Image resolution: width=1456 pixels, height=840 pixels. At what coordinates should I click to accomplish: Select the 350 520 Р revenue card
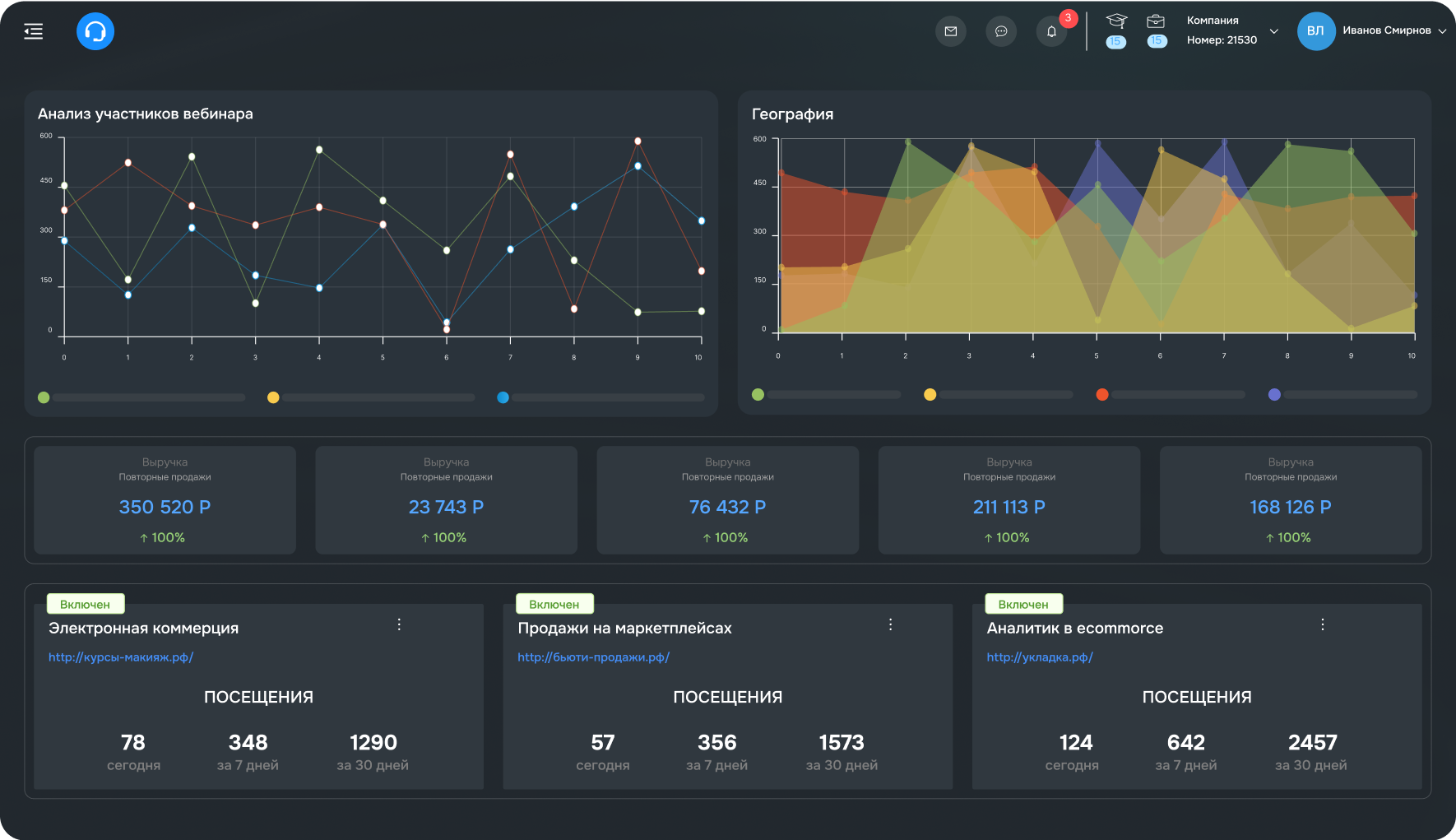click(165, 500)
